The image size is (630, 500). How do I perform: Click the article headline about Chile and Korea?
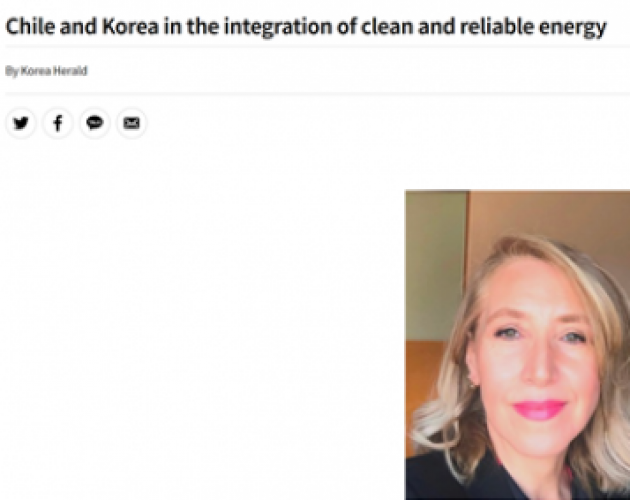tap(306, 27)
